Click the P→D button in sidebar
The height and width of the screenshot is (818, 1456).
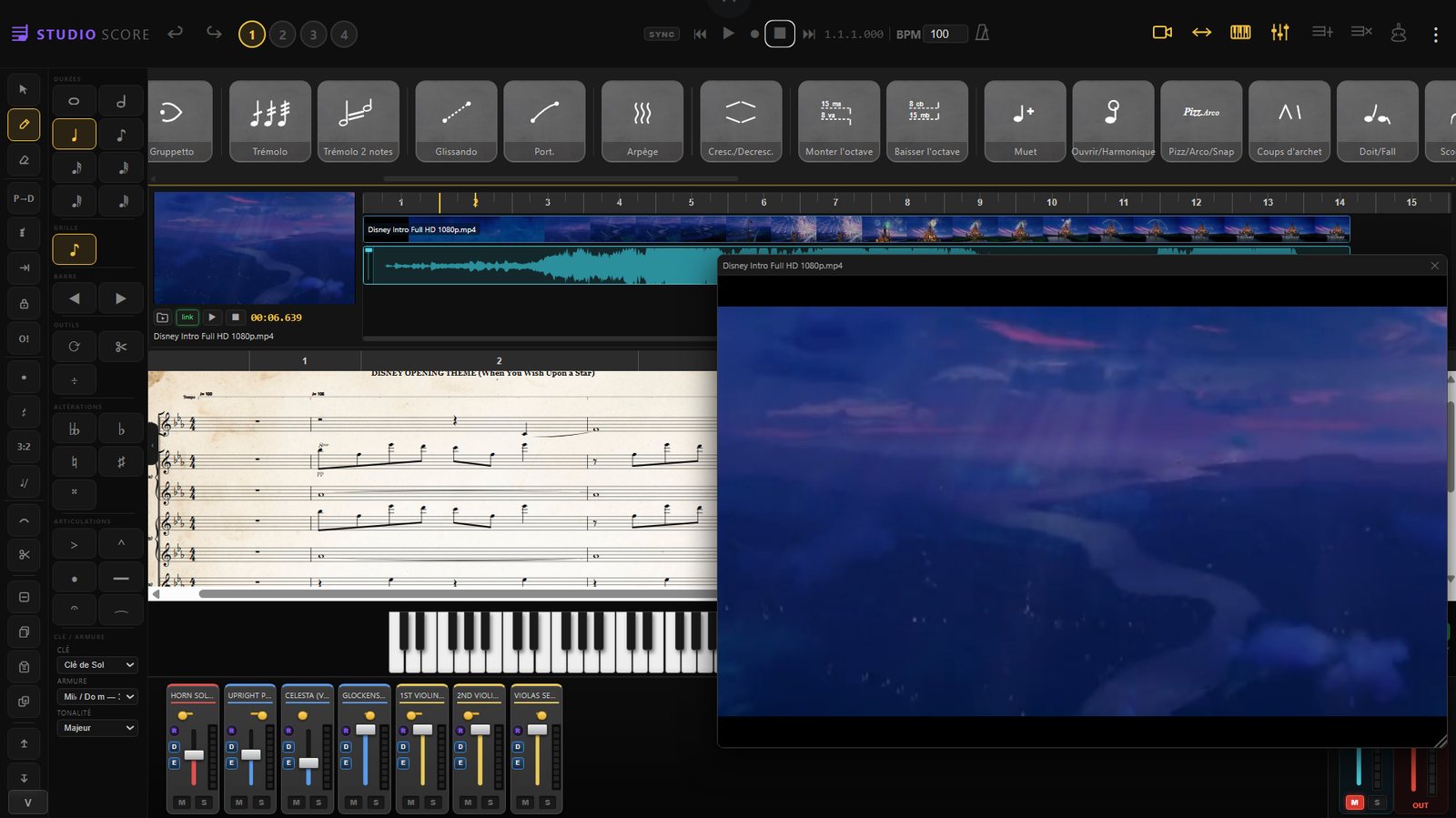click(x=24, y=198)
